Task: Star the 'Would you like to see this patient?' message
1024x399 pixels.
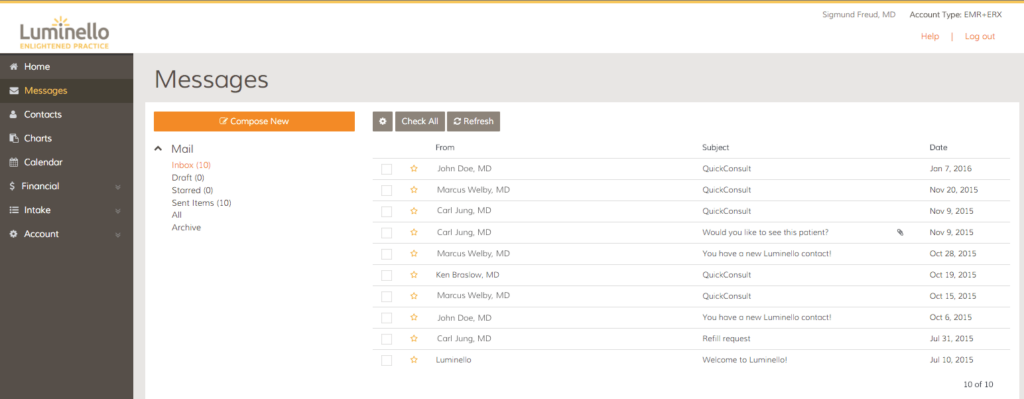Action: (x=413, y=232)
